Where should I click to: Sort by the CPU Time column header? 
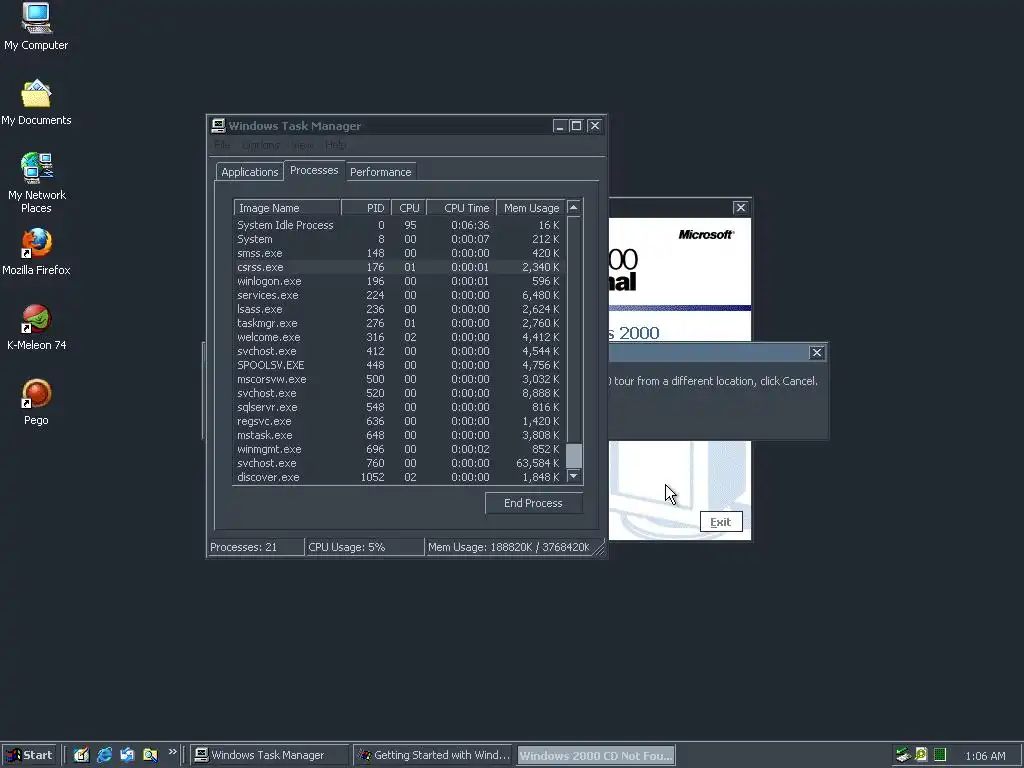pos(461,208)
